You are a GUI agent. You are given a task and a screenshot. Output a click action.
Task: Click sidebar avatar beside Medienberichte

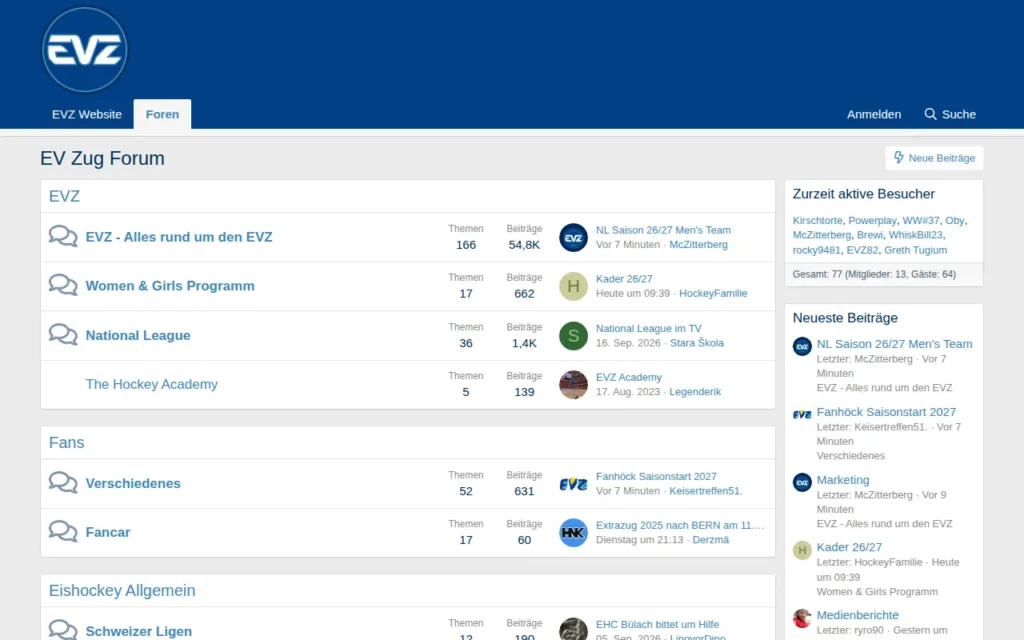pyautogui.click(x=802, y=618)
